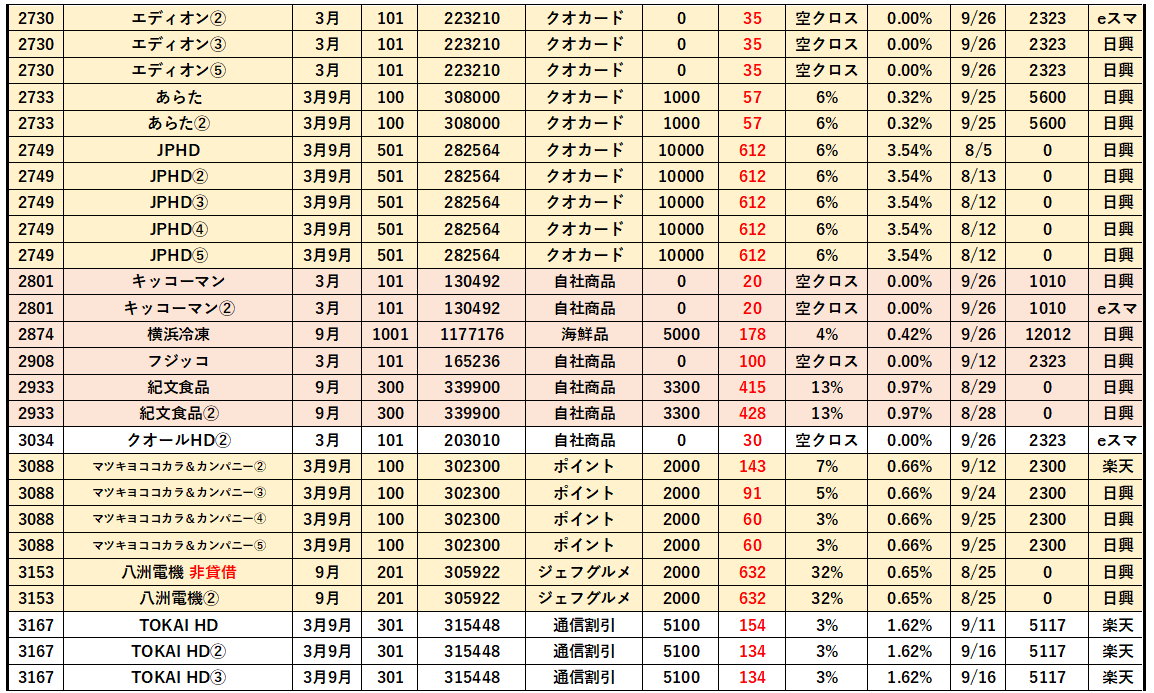Image resolution: width=1154 pixels, height=693 pixels.
Task: Select the クオールHD② name cell
Action: pyautogui.click(x=178, y=440)
